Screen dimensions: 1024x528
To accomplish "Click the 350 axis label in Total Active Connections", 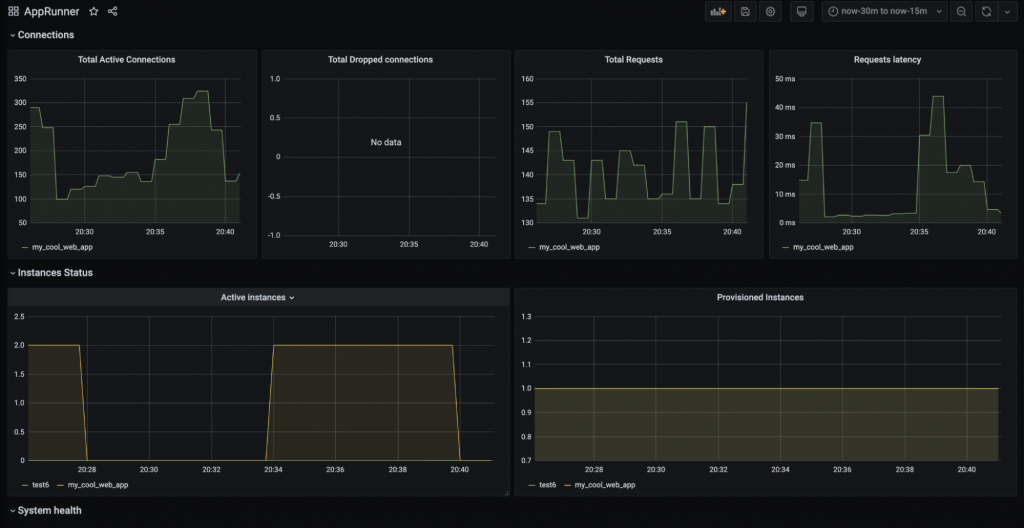I will pos(20,78).
